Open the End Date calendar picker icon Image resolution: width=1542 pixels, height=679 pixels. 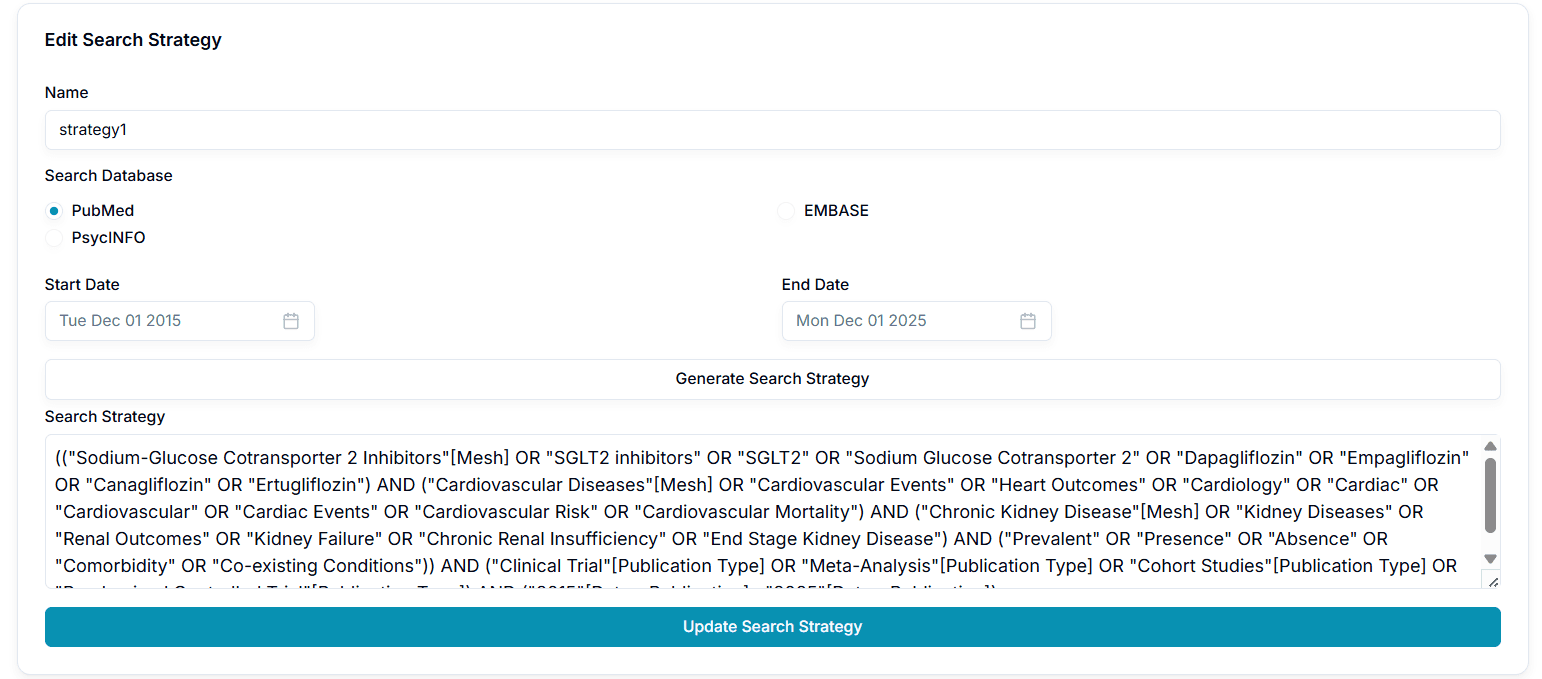(1028, 320)
